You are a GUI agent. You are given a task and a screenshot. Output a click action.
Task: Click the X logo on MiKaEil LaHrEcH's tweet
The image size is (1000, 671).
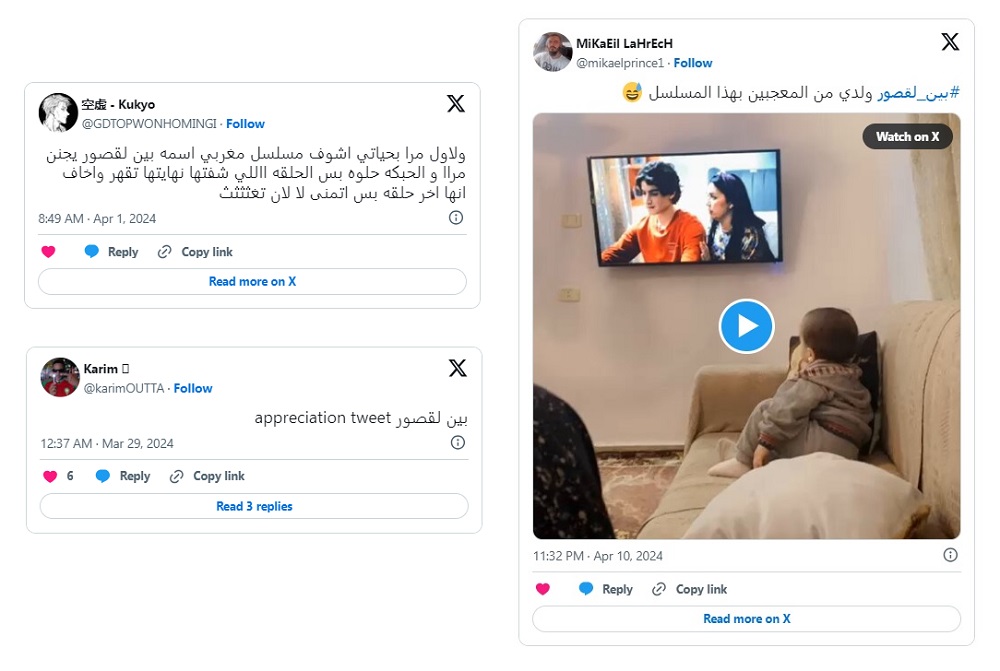pyautogui.click(x=950, y=42)
